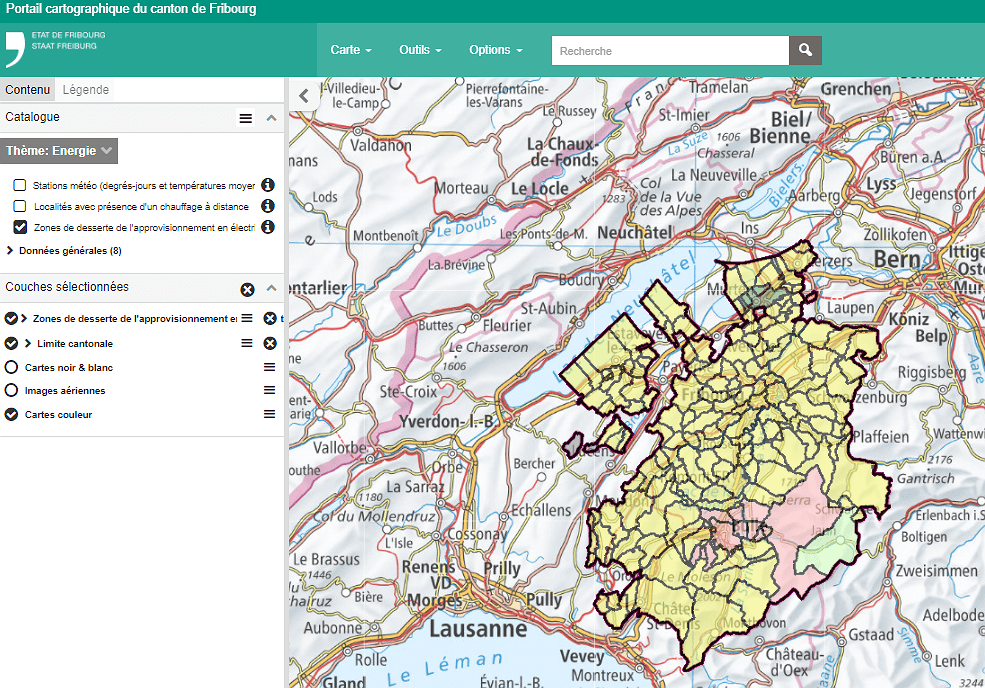Enable the Stations météo checkbox
985x688 pixels.
(20, 185)
